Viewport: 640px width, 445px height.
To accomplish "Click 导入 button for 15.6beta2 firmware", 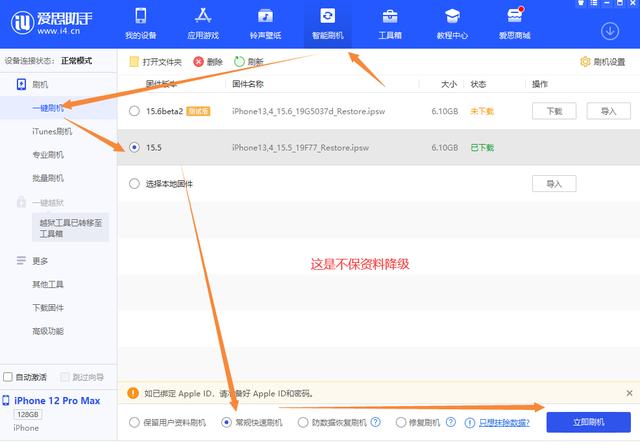I will coord(609,111).
